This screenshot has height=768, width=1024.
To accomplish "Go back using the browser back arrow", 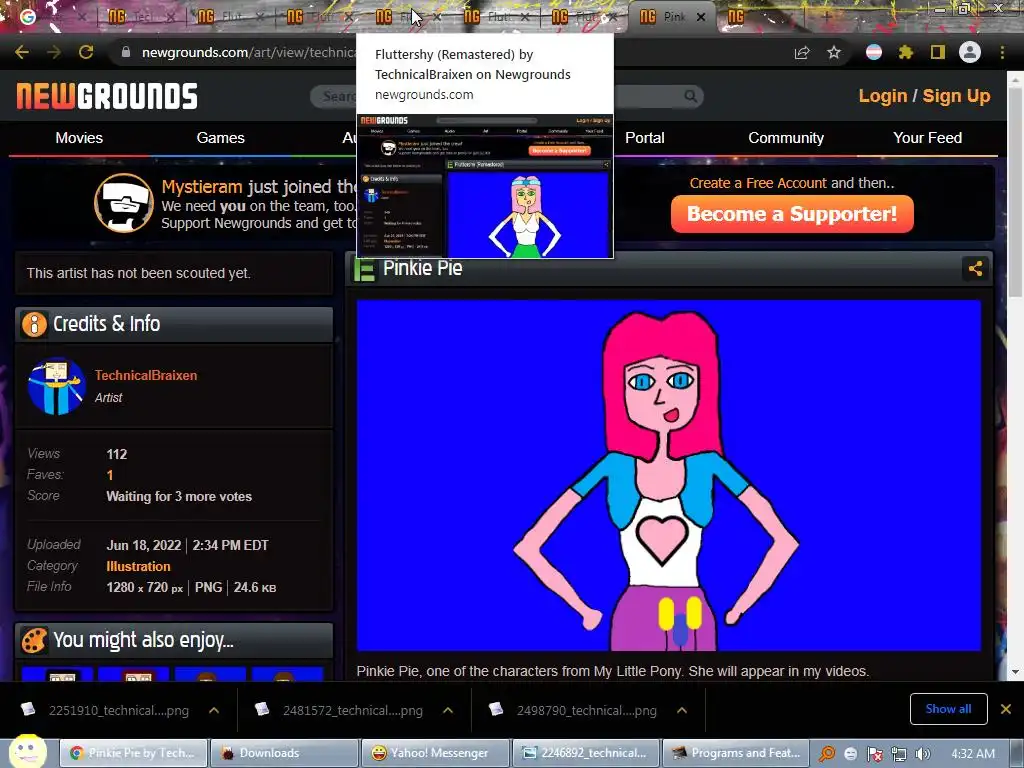I will (22, 52).
